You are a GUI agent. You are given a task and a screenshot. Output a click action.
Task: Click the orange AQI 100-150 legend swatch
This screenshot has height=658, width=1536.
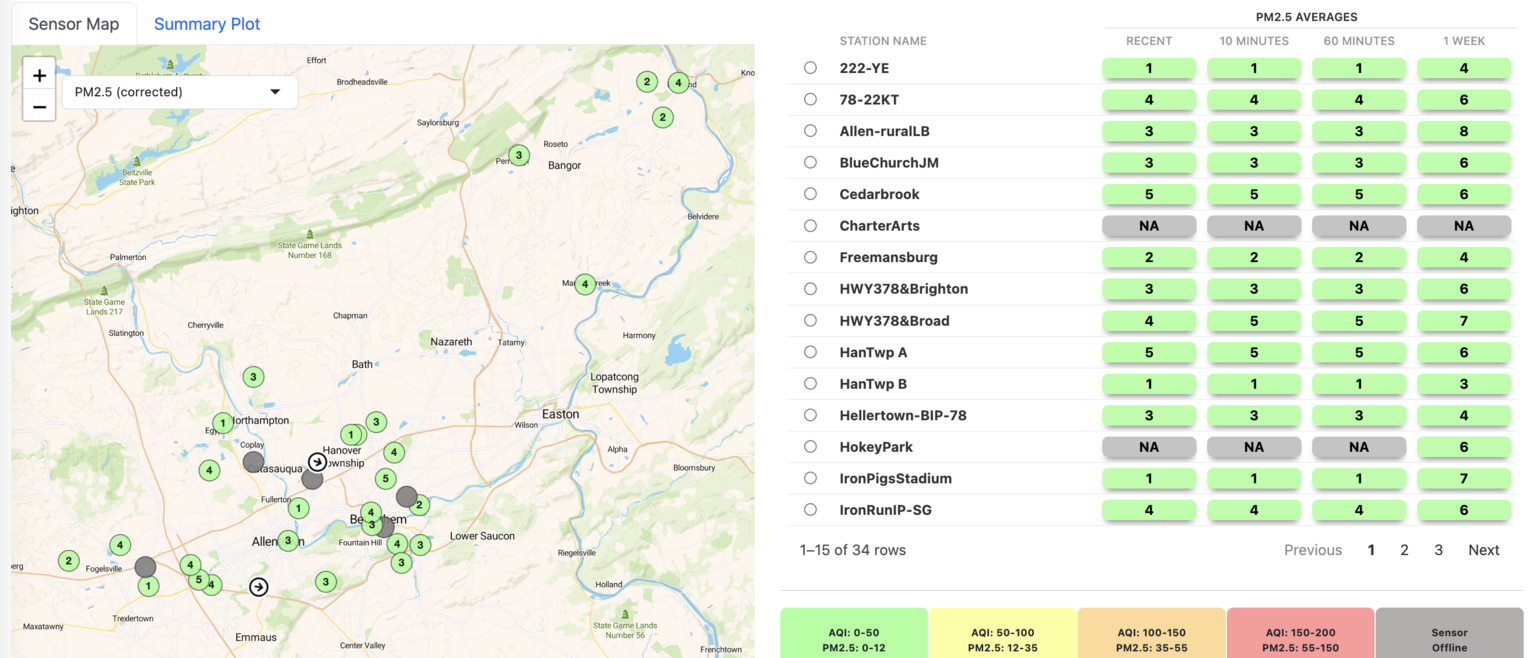pyautogui.click(x=1151, y=633)
